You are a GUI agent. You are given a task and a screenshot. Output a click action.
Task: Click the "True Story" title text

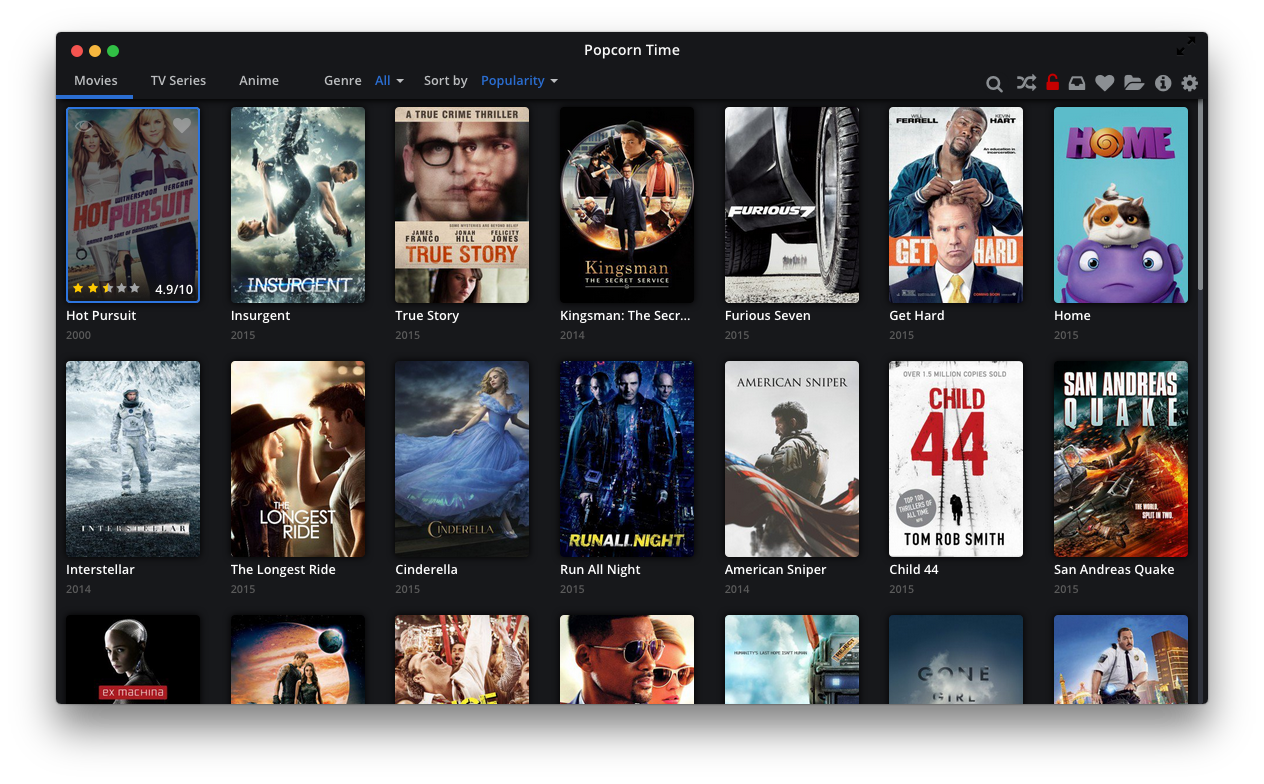tap(427, 316)
